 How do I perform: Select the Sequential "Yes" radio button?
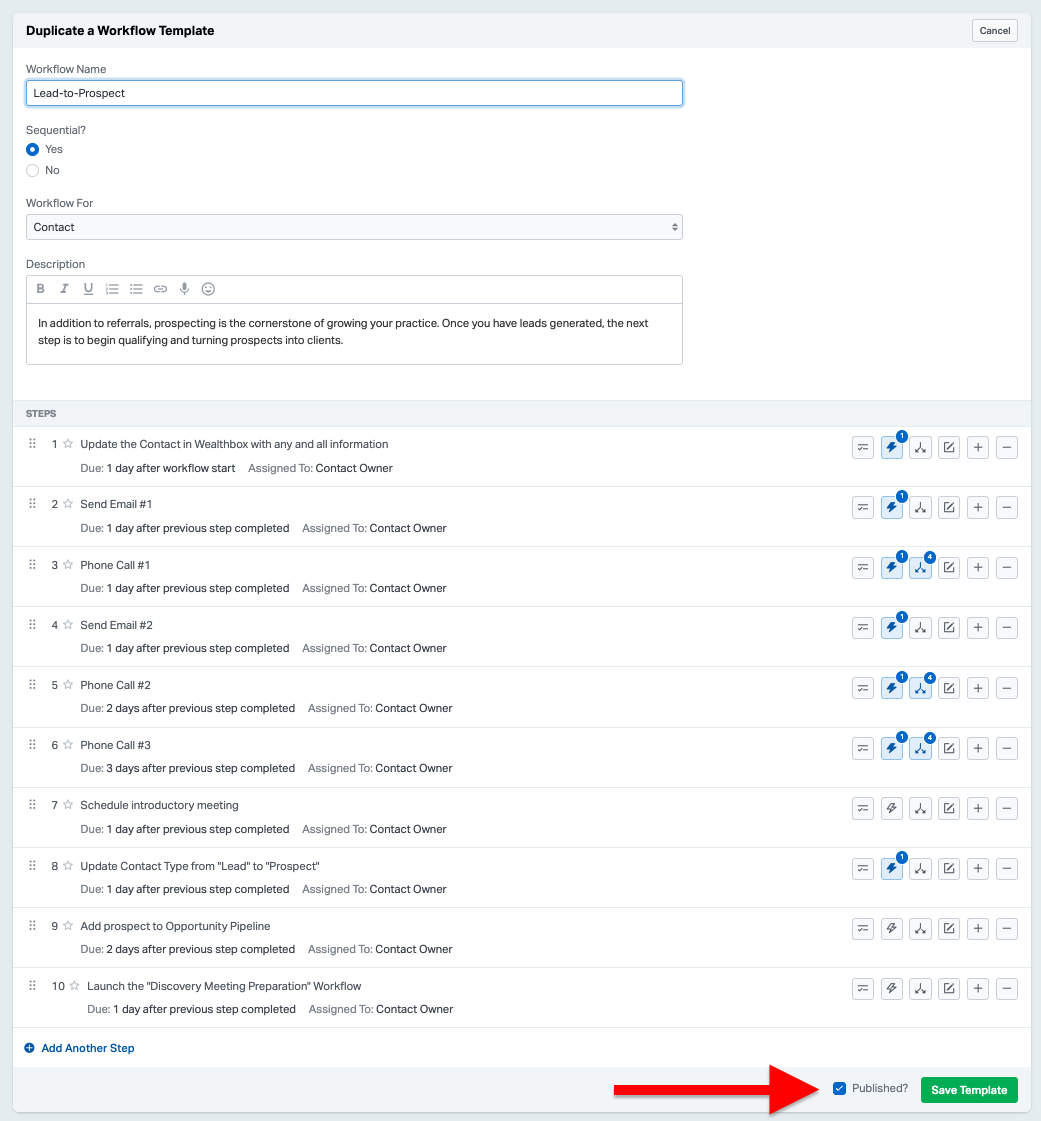[33, 149]
